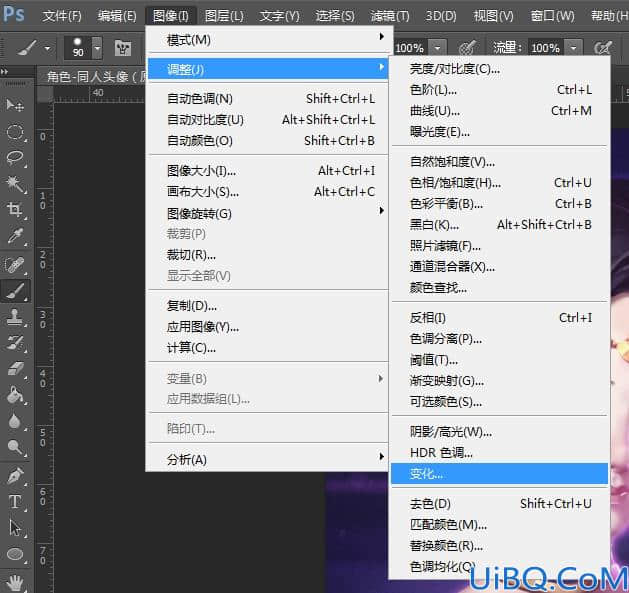
Task: Select the Crop tool
Action: 15,209
